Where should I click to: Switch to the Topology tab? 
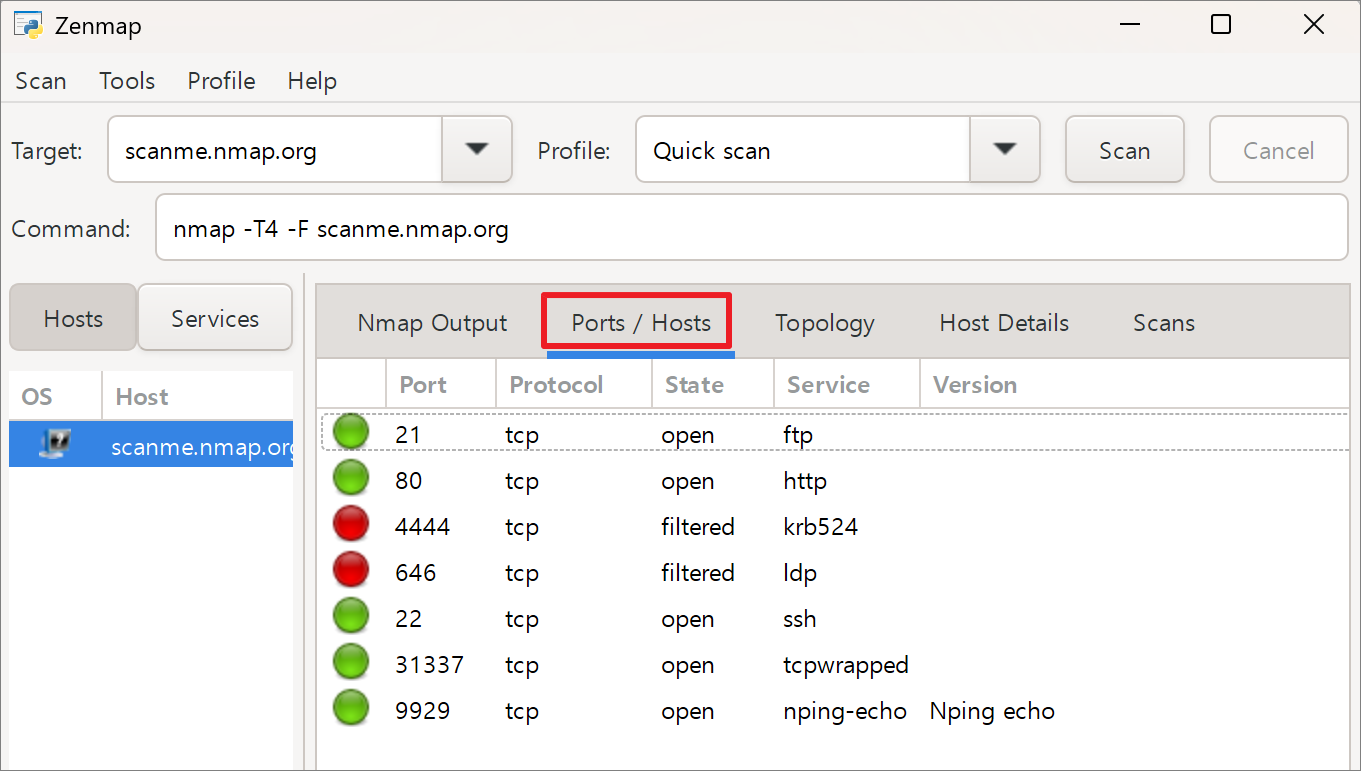[x=825, y=323]
